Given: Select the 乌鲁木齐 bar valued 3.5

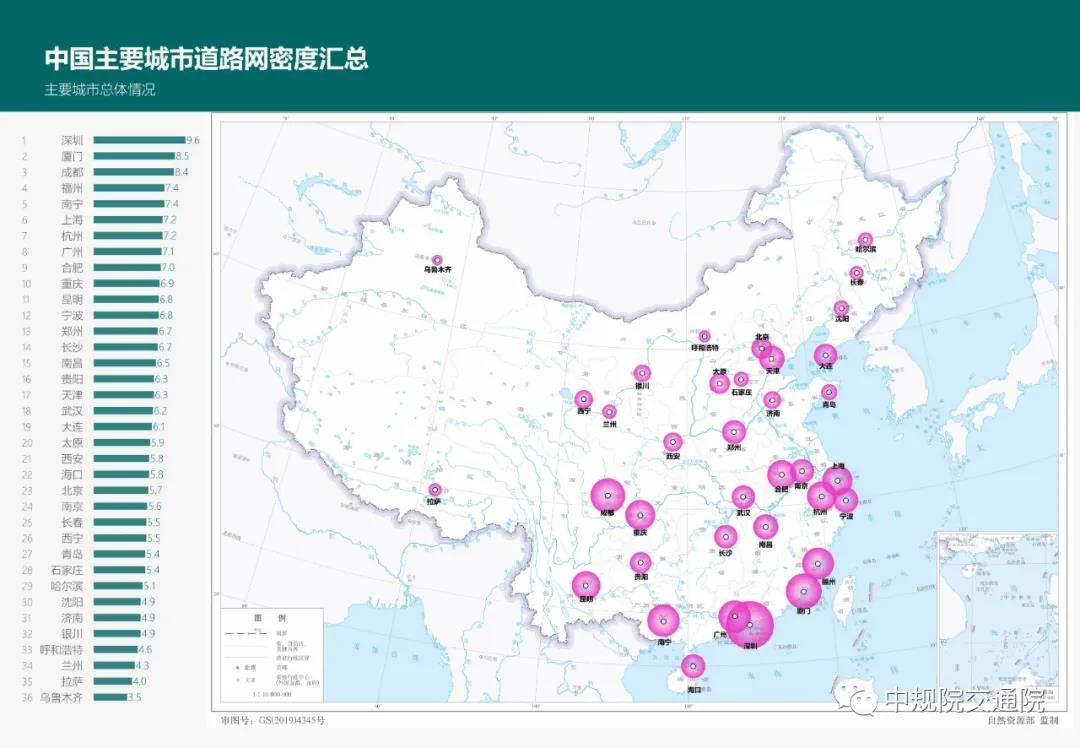Looking at the screenshot, I should tap(110, 697).
